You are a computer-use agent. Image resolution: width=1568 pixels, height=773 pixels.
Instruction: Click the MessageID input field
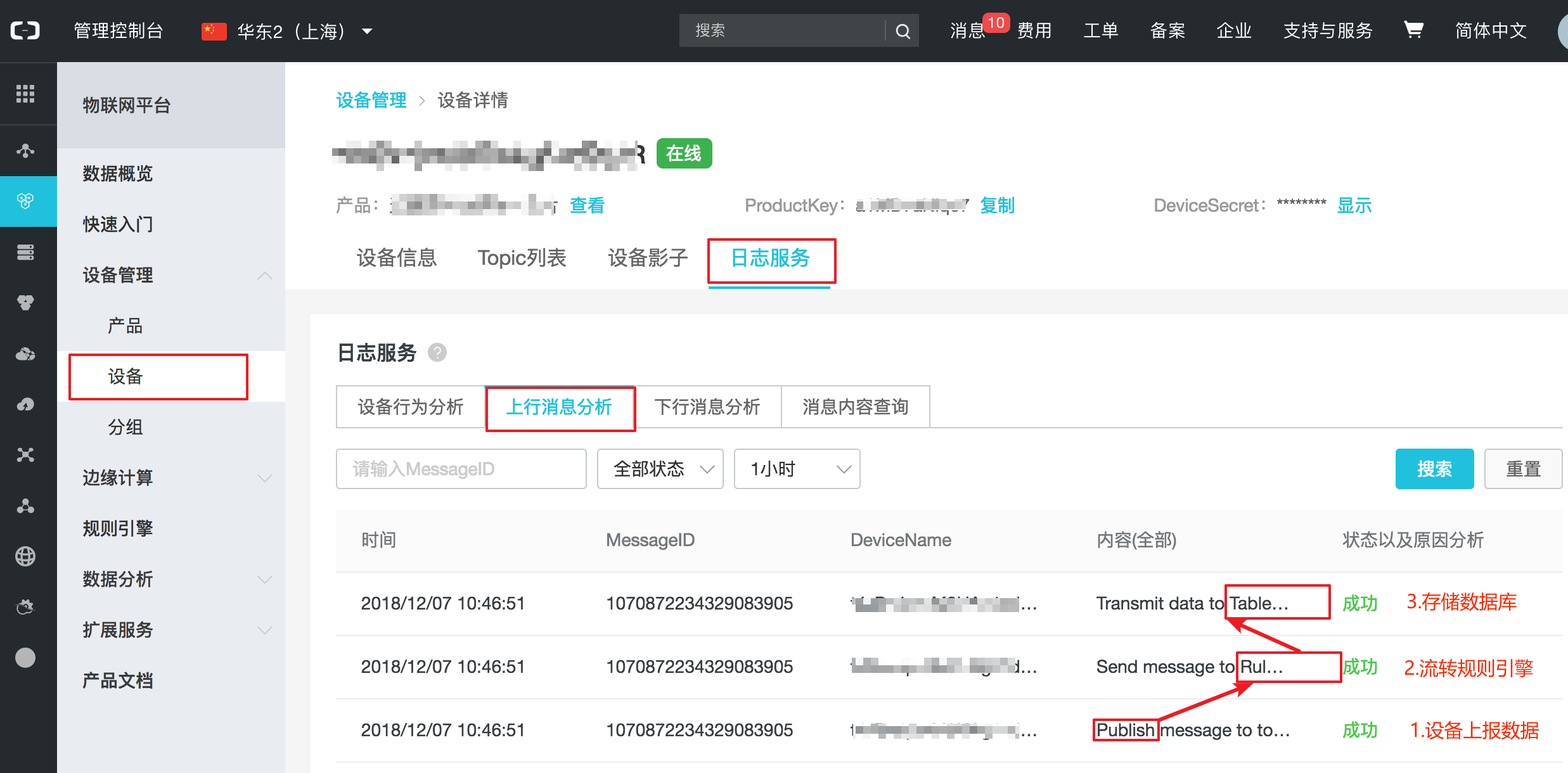[x=461, y=470]
